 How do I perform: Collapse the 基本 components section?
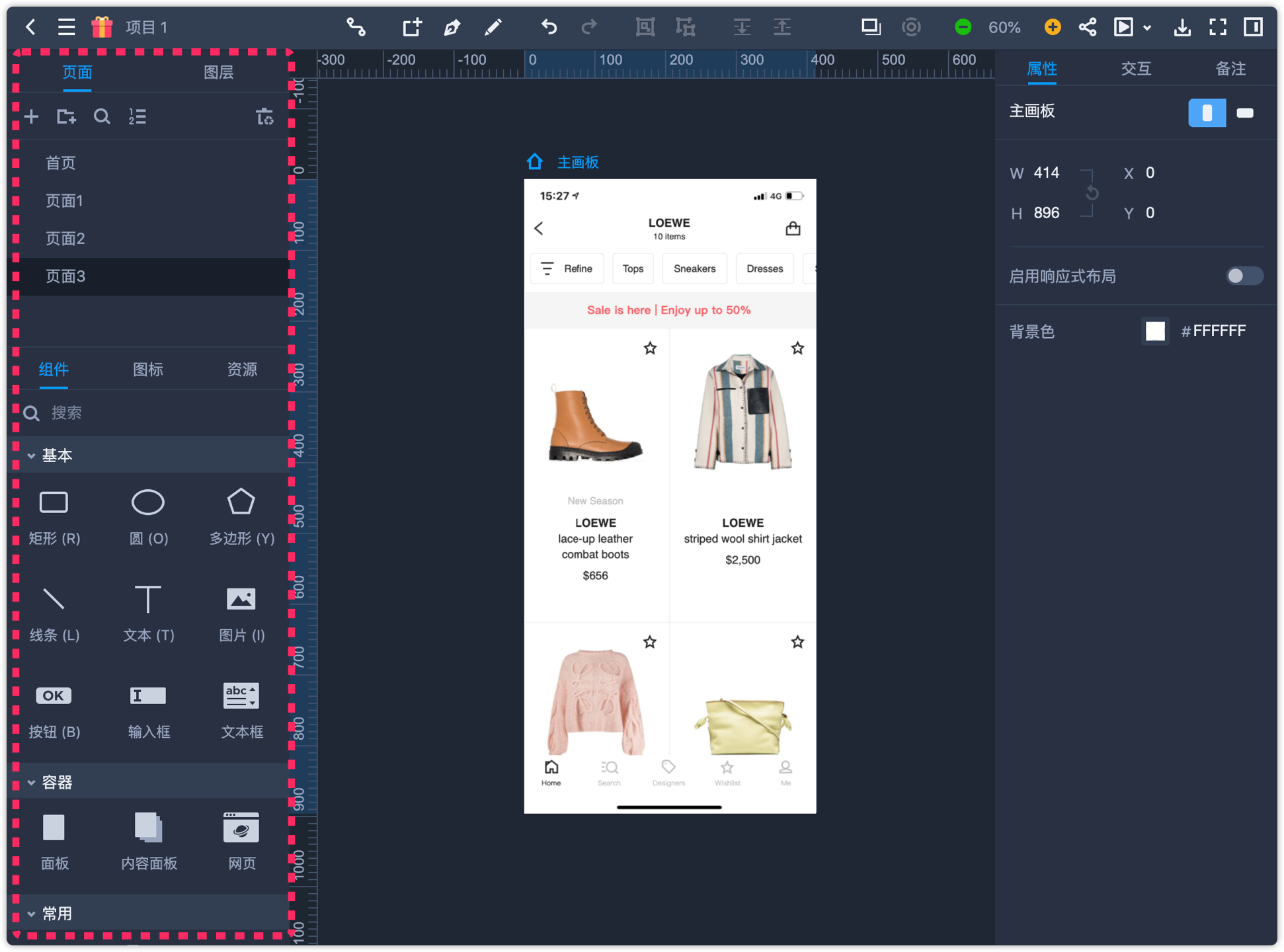pyautogui.click(x=31, y=456)
